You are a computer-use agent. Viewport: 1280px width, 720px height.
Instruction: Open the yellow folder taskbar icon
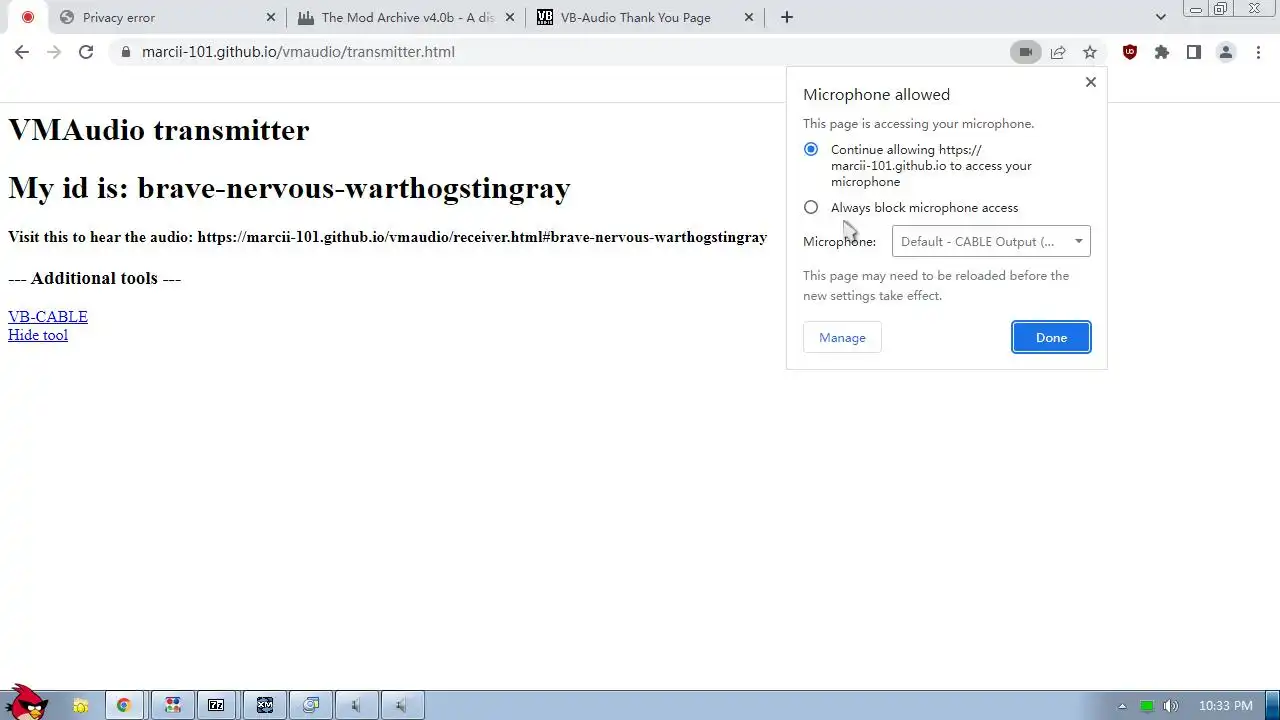80,705
